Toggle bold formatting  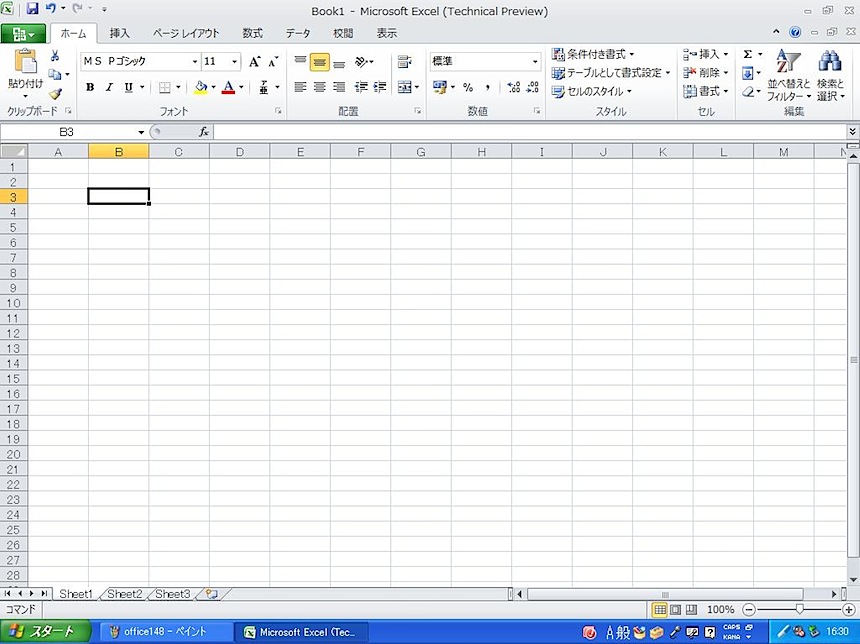click(x=90, y=87)
